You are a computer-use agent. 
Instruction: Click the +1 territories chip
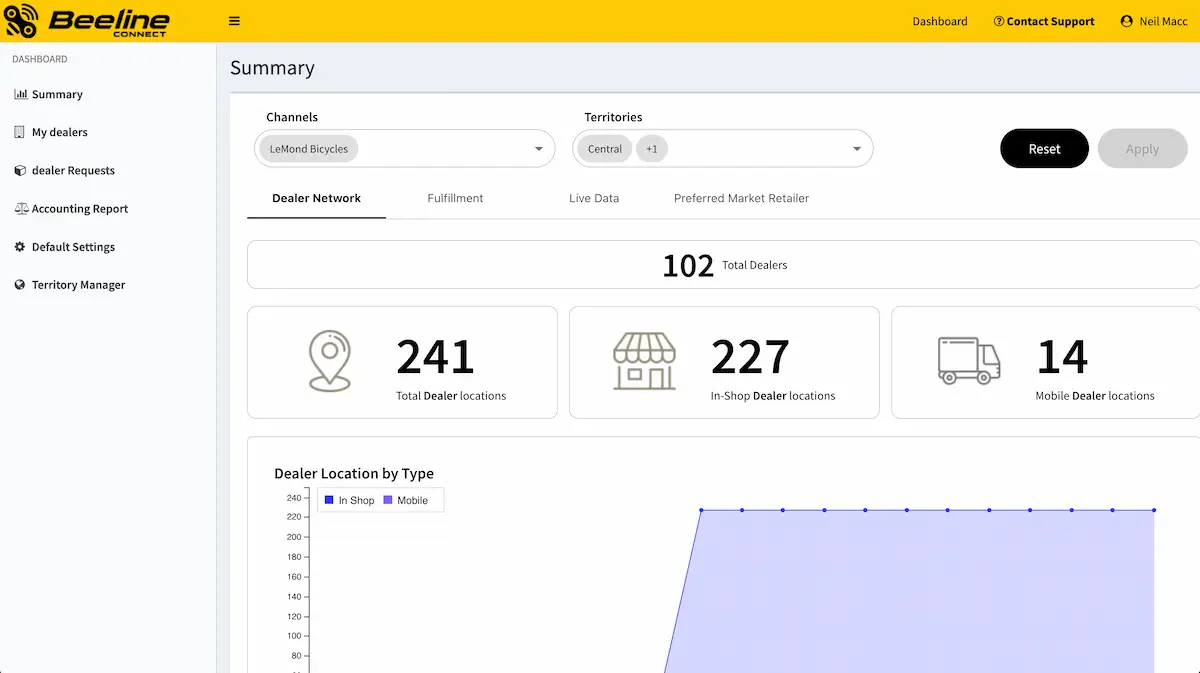pos(651,149)
